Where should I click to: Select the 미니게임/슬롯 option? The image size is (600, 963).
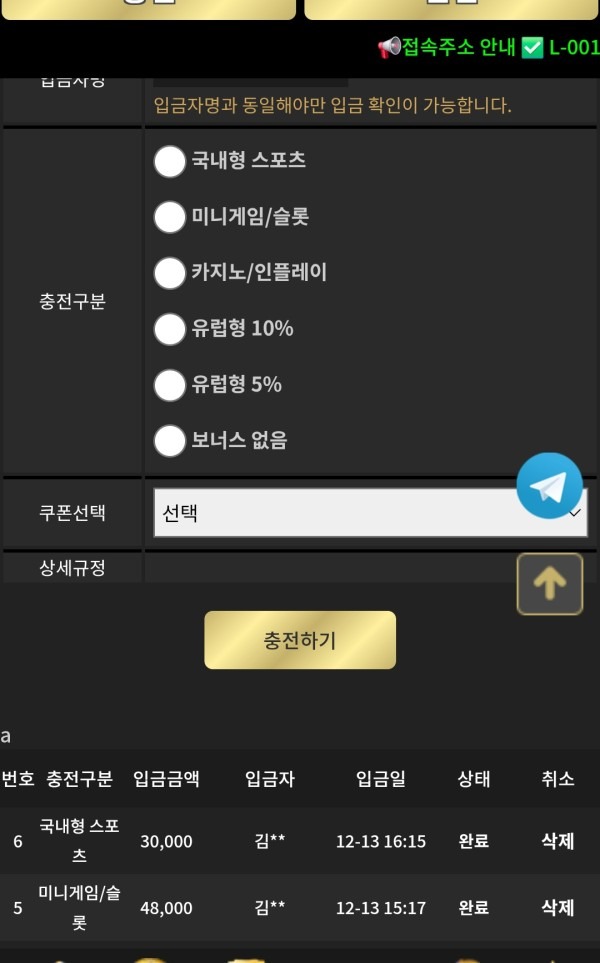coord(170,217)
